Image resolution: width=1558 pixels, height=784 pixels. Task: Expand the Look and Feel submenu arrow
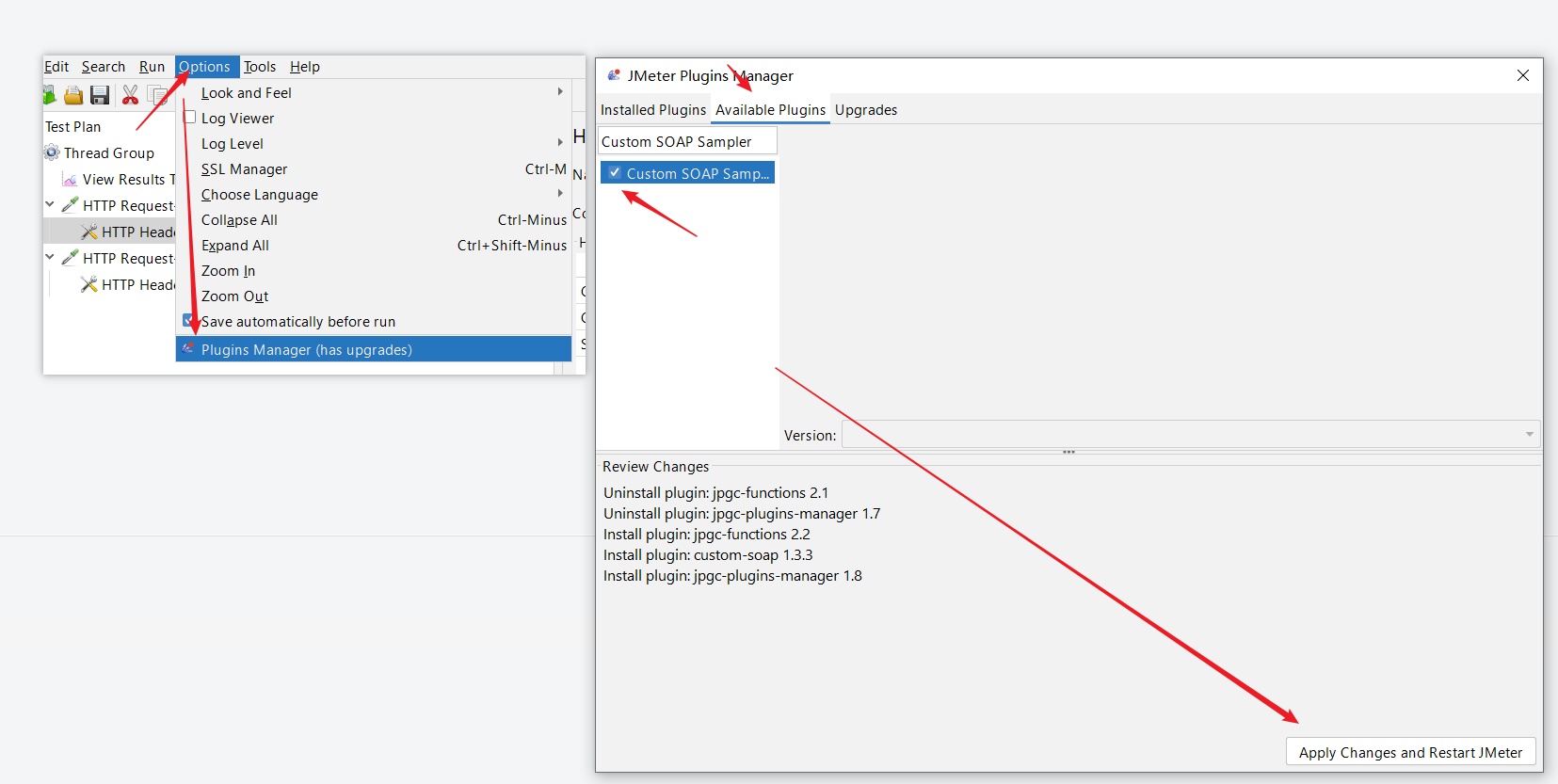click(x=560, y=92)
